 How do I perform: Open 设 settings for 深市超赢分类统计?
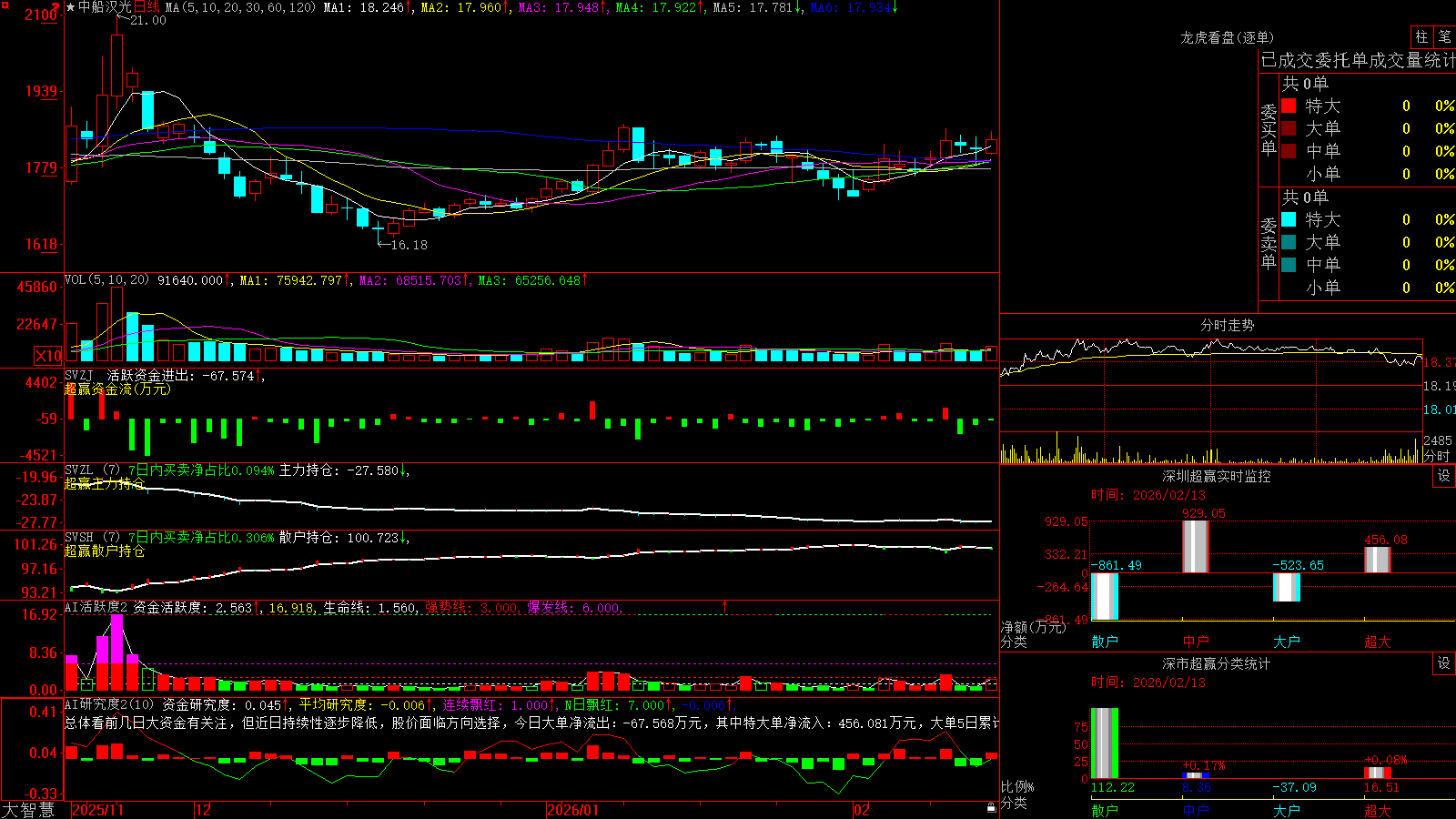[x=1444, y=663]
